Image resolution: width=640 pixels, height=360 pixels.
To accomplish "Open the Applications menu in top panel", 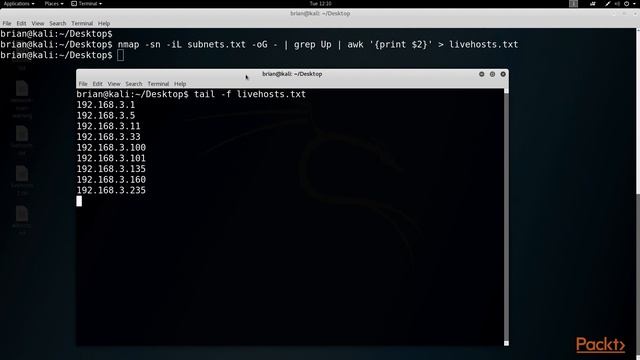I will [19, 4].
